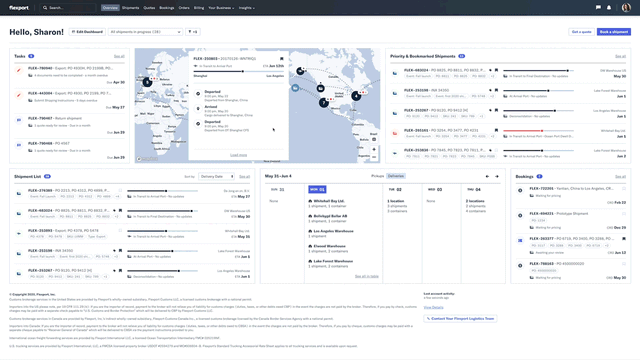Click the user profile avatar
This screenshot has width=640, height=360.
coord(626,7)
